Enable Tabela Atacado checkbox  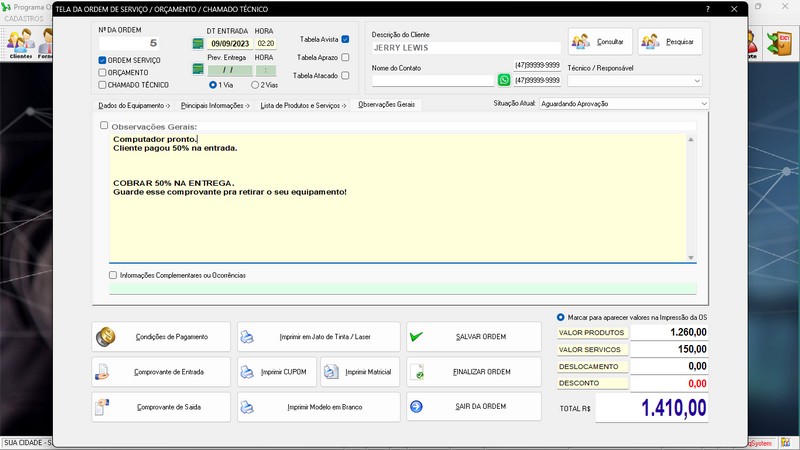[345, 76]
